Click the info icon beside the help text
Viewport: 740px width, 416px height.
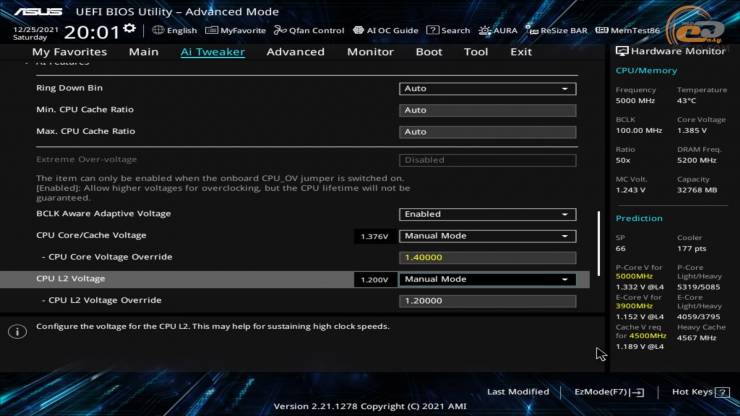[17, 331]
